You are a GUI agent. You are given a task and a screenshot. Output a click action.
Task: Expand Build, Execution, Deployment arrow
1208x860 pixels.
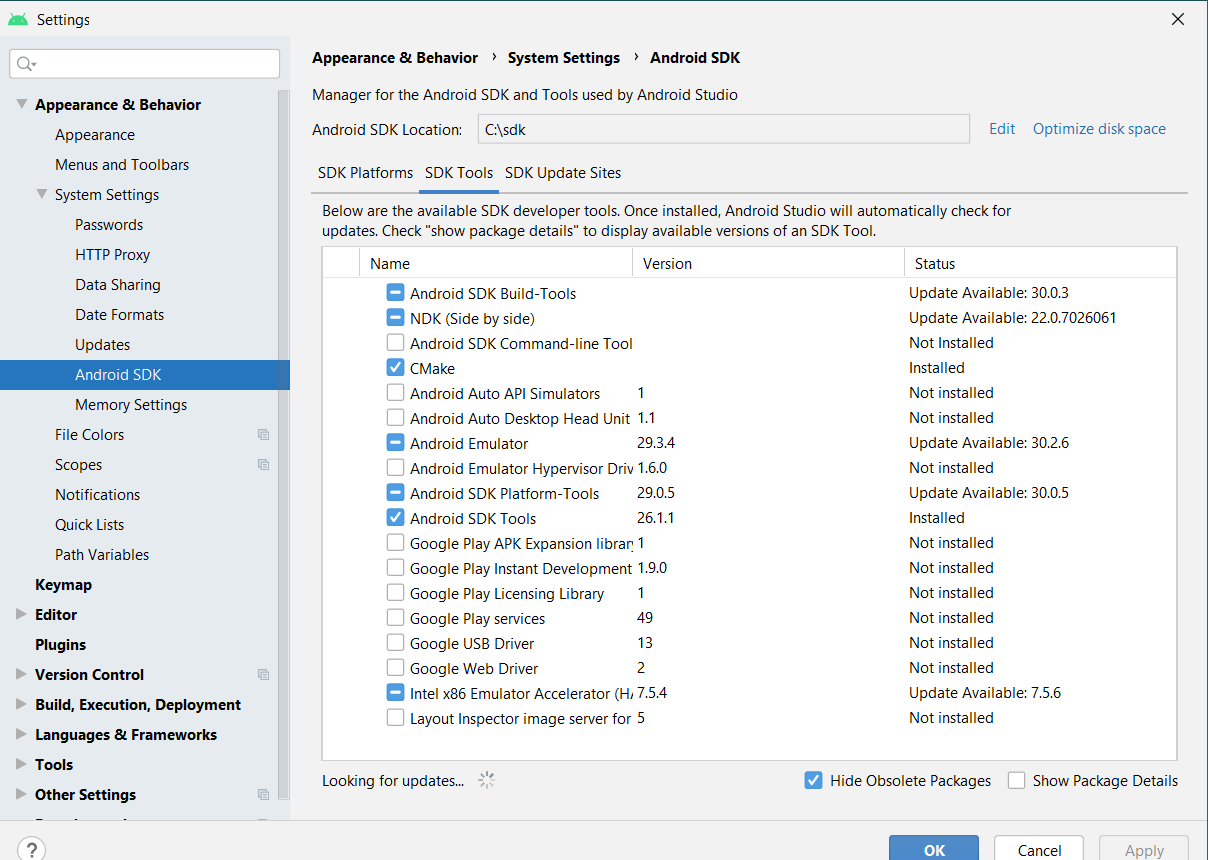[21, 704]
